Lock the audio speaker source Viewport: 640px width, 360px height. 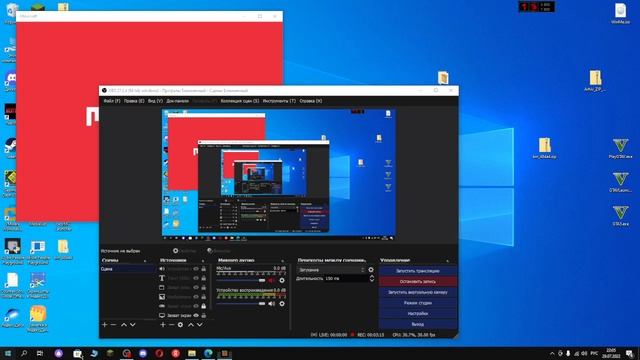(x=203, y=269)
